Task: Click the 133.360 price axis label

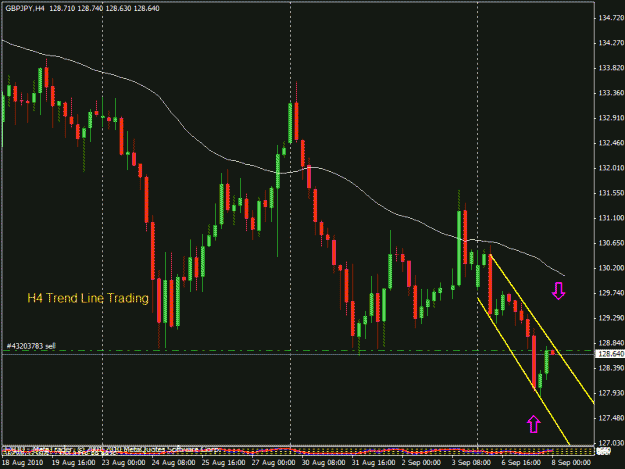Action: pos(611,93)
